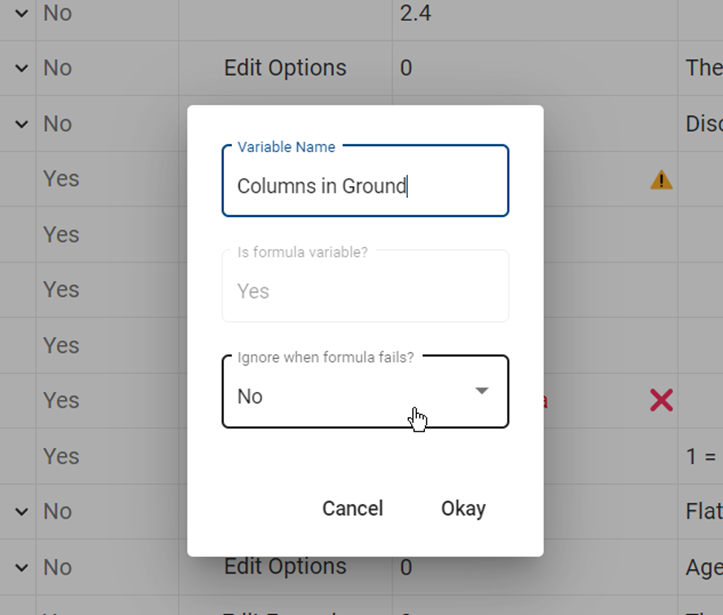Expand the chevron on the row with value 2.4
The width and height of the screenshot is (723, 615).
(x=21, y=13)
